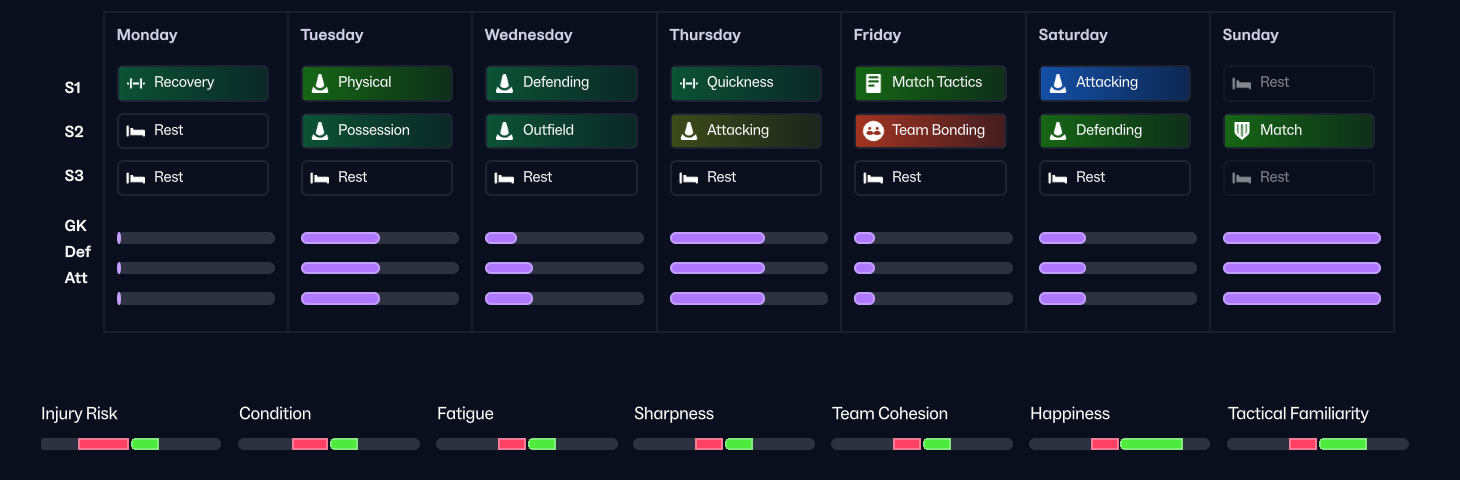Click Sunday's GK intensity bar
This screenshot has height=480, width=1460.
1301,238
